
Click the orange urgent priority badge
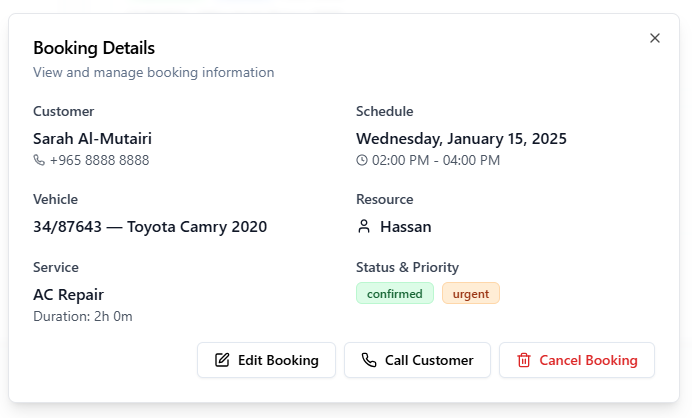[x=471, y=294]
